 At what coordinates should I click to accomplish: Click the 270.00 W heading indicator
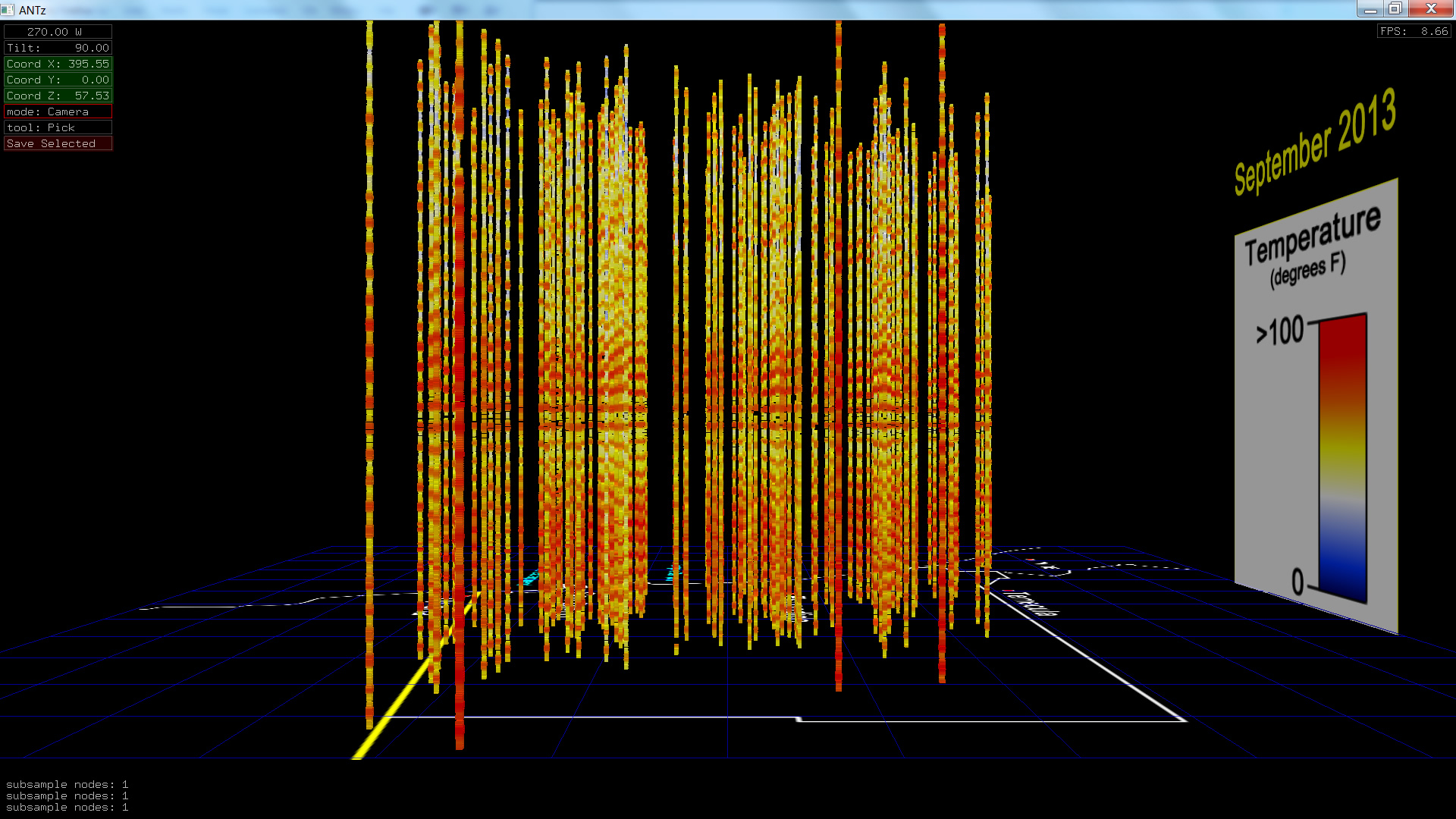click(58, 32)
